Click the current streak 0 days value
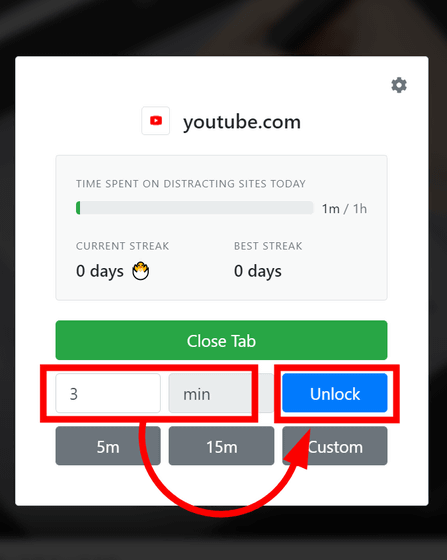 100,271
